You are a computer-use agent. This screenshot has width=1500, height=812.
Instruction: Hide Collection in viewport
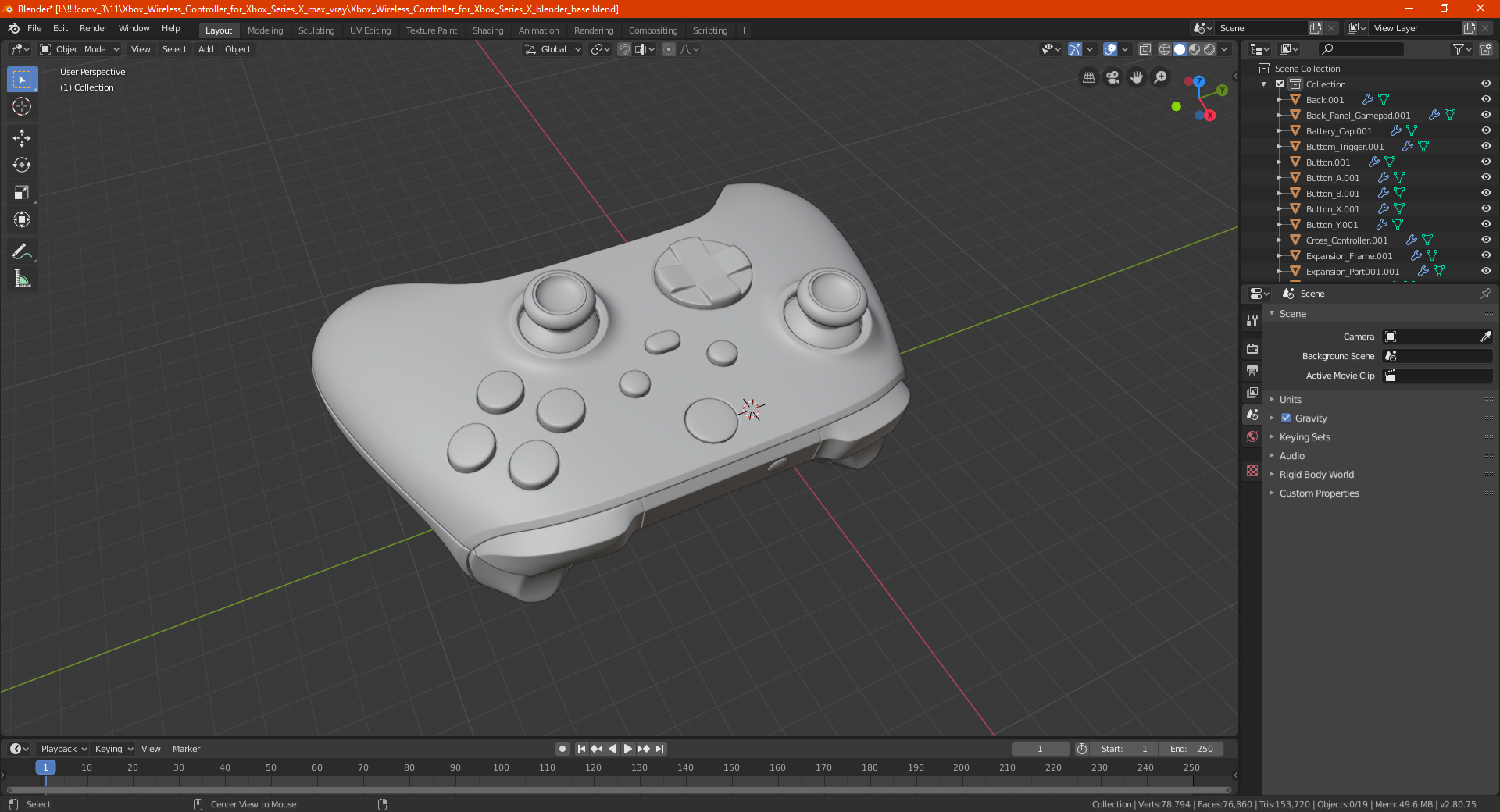(x=1485, y=84)
